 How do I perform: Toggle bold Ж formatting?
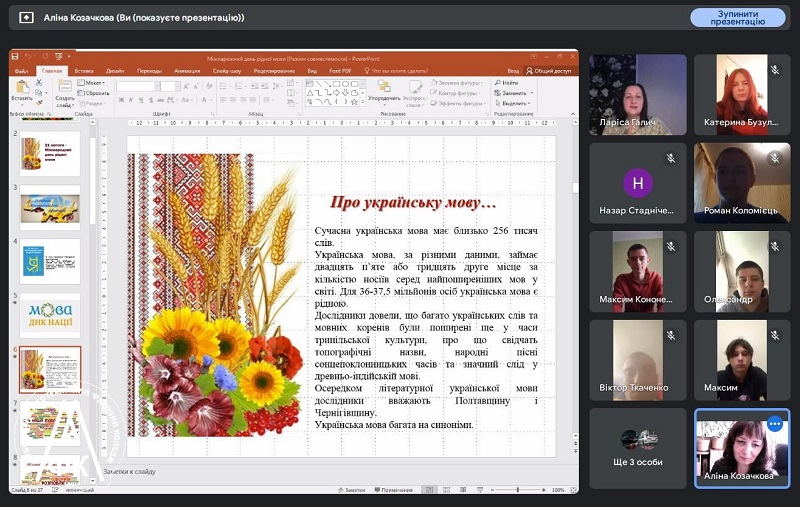tap(121, 100)
